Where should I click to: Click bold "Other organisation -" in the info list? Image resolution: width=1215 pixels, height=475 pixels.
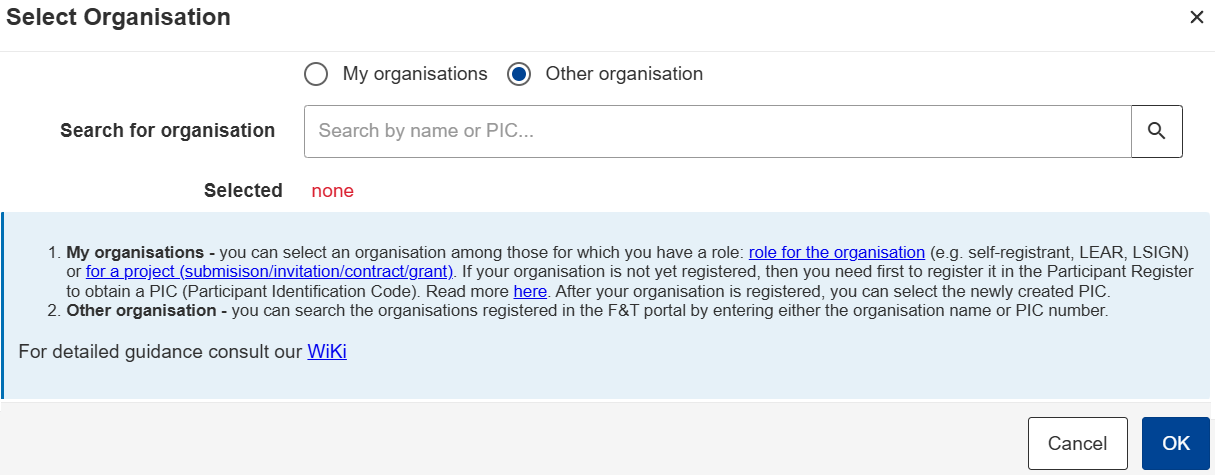pyautogui.click(x=147, y=311)
